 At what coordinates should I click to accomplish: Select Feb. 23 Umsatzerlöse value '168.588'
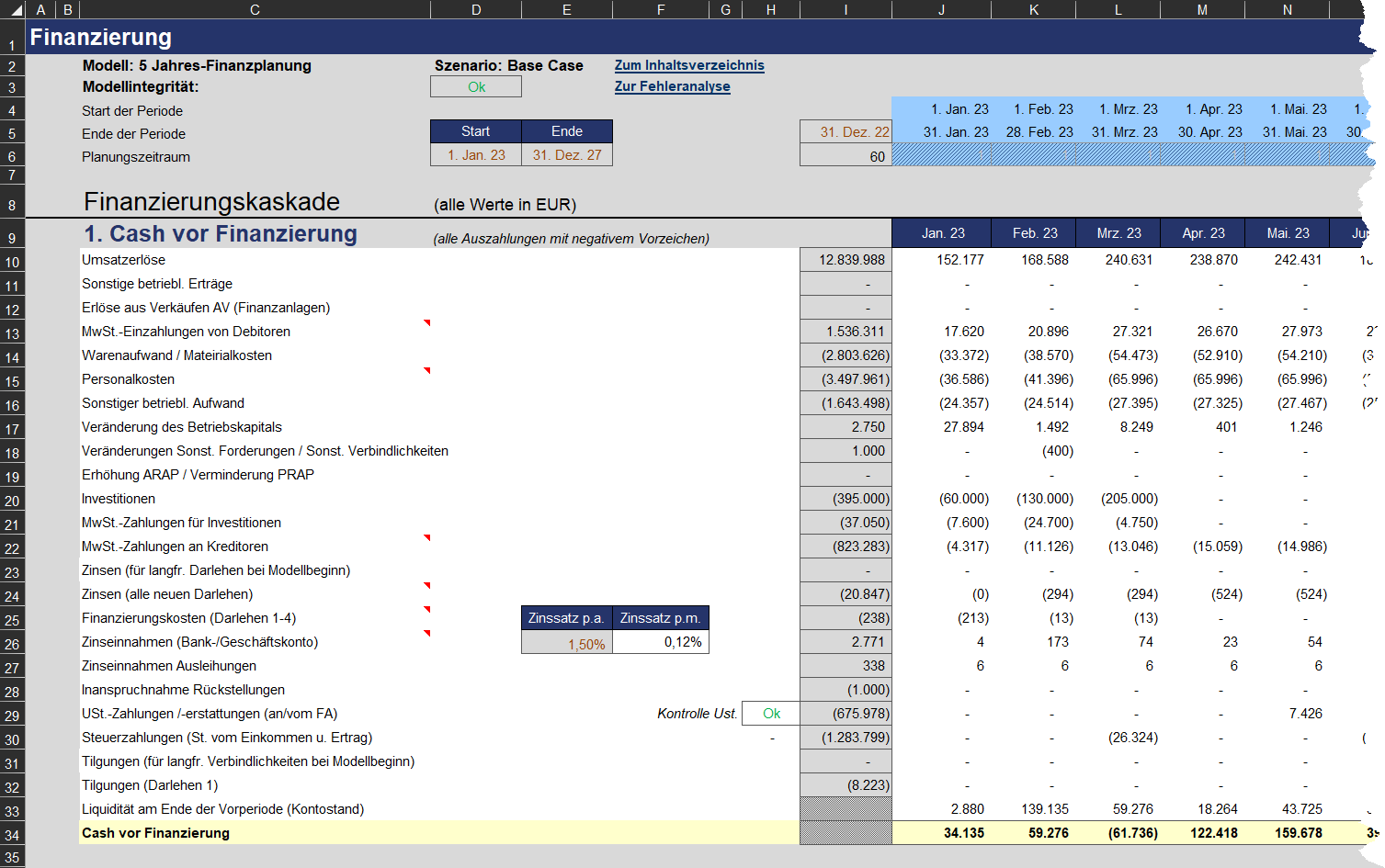[x=1033, y=260]
